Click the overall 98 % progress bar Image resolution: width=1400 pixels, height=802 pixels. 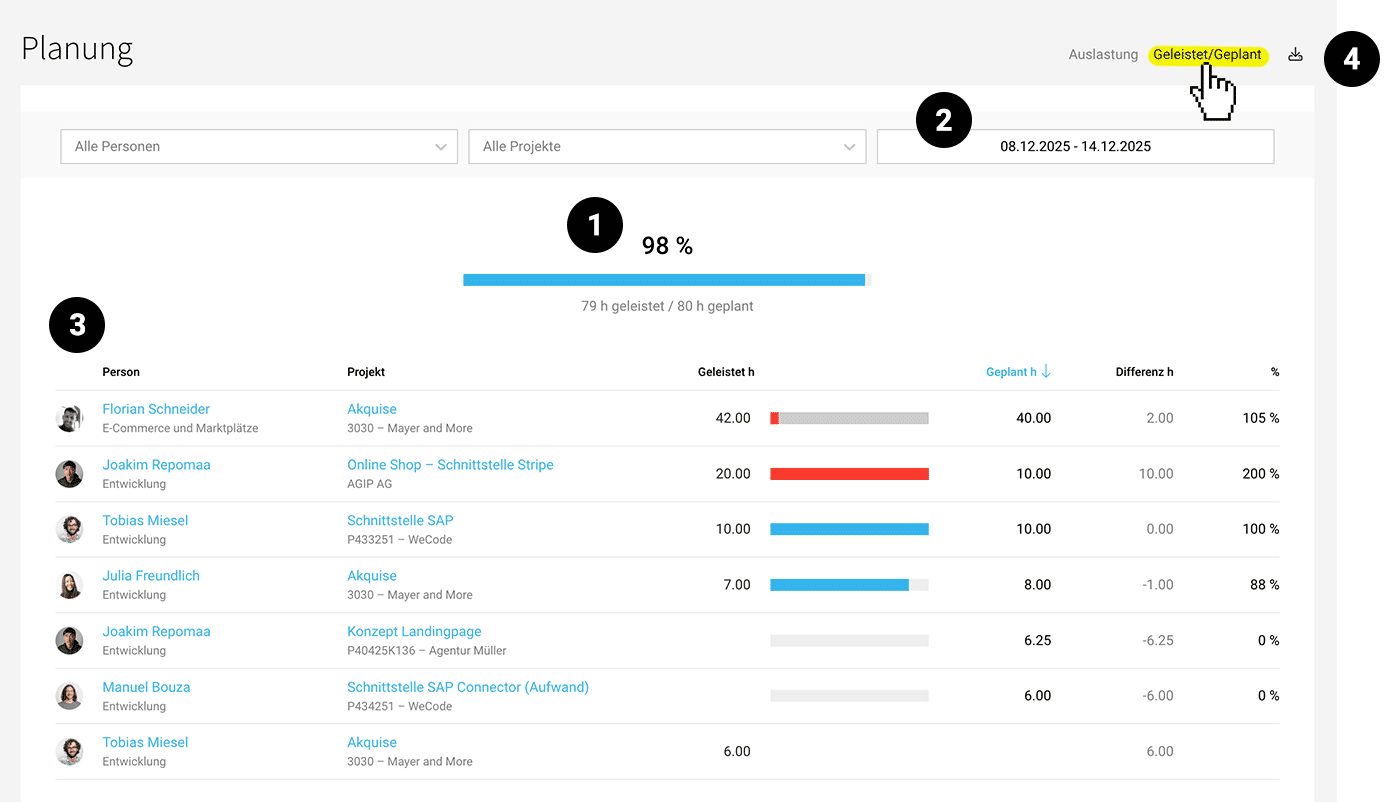[x=666, y=281]
